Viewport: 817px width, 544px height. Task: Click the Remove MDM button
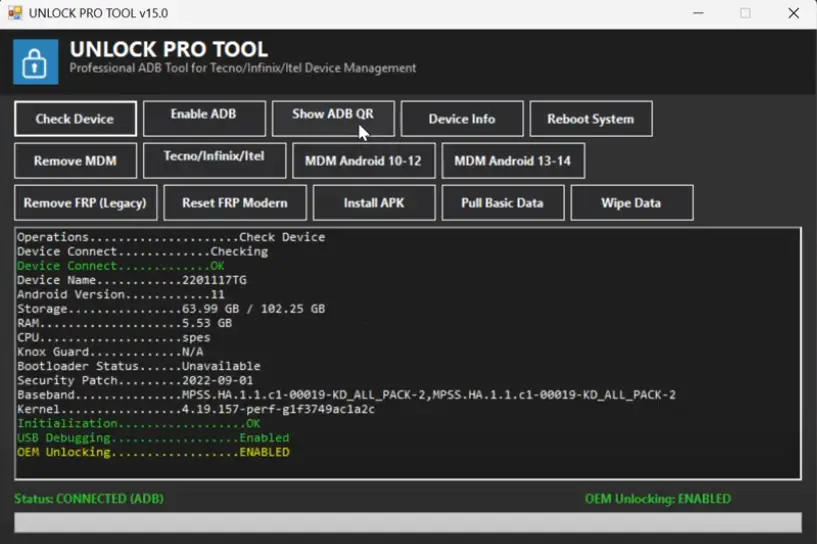(76, 160)
